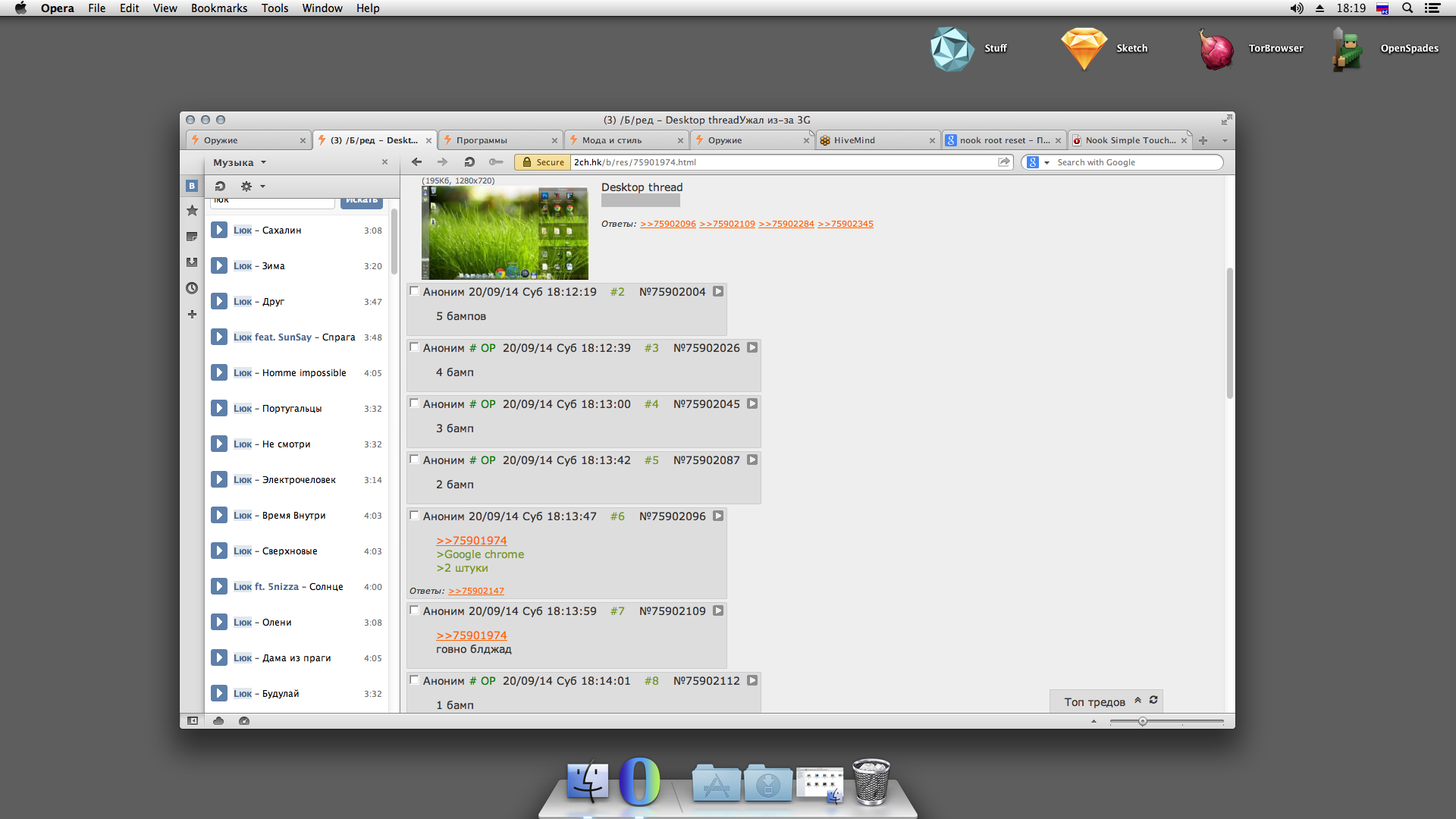Check the checkbox for post №75902004
1456x819 pixels.
[x=414, y=291]
